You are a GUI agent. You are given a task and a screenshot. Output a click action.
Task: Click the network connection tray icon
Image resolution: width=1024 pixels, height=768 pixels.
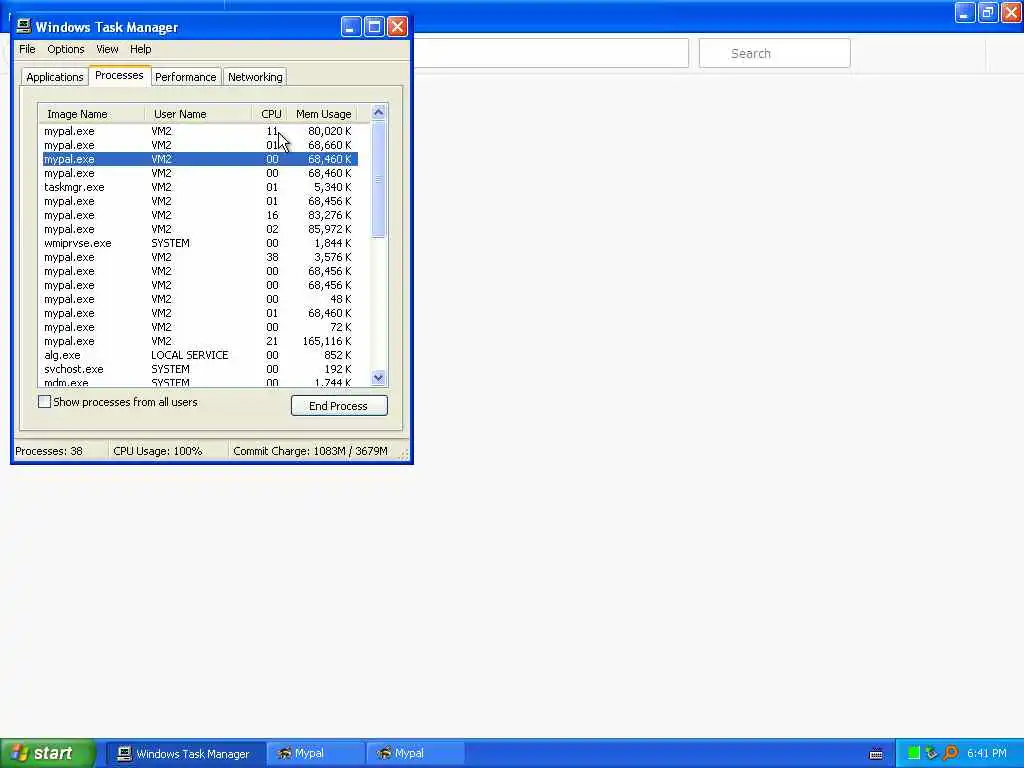(x=931, y=753)
